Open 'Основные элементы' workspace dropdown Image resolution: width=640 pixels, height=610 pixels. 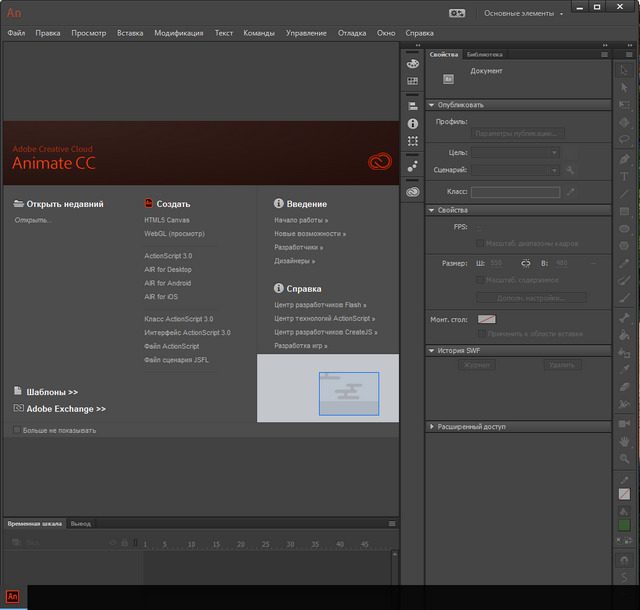(x=523, y=13)
